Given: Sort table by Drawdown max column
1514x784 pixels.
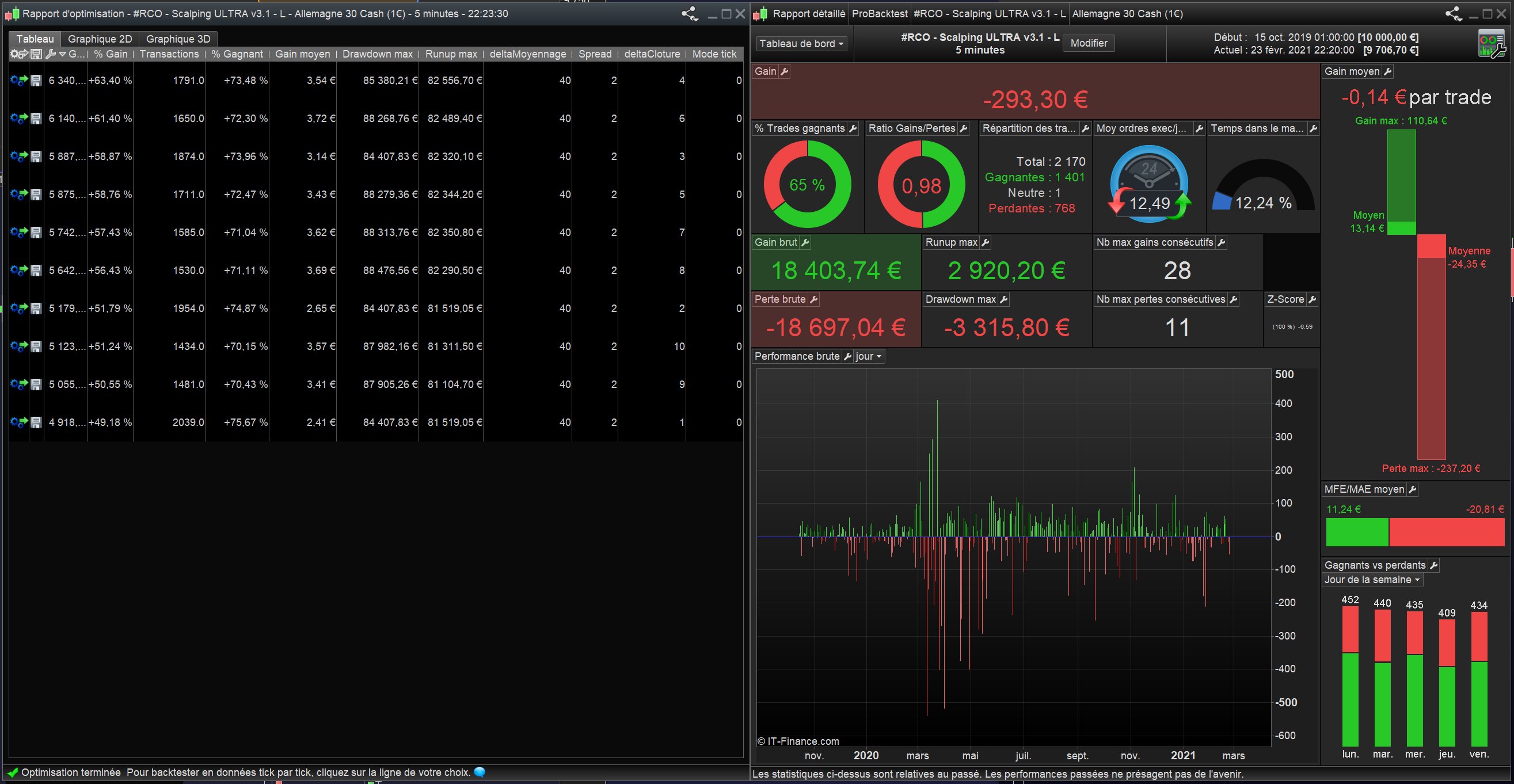Looking at the screenshot, I should click(377, 54).
